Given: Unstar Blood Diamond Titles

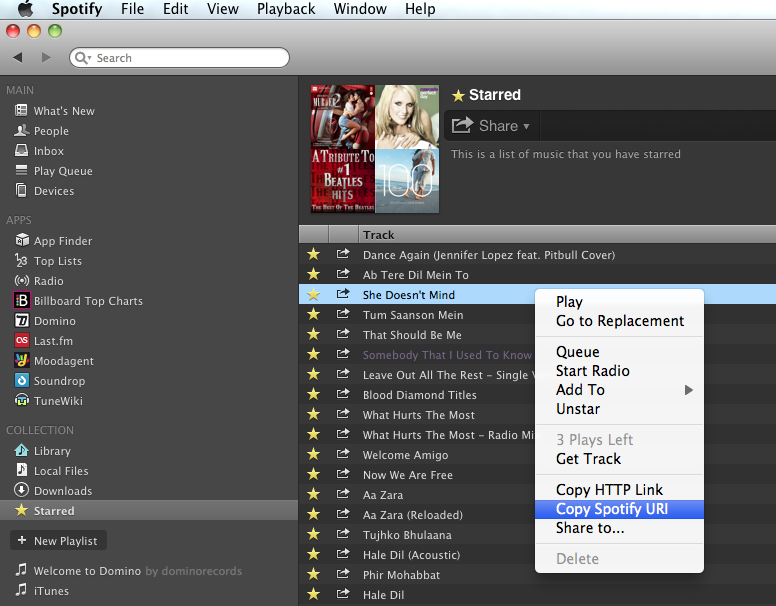Looking at the screenshot, I should pos(313,395).
